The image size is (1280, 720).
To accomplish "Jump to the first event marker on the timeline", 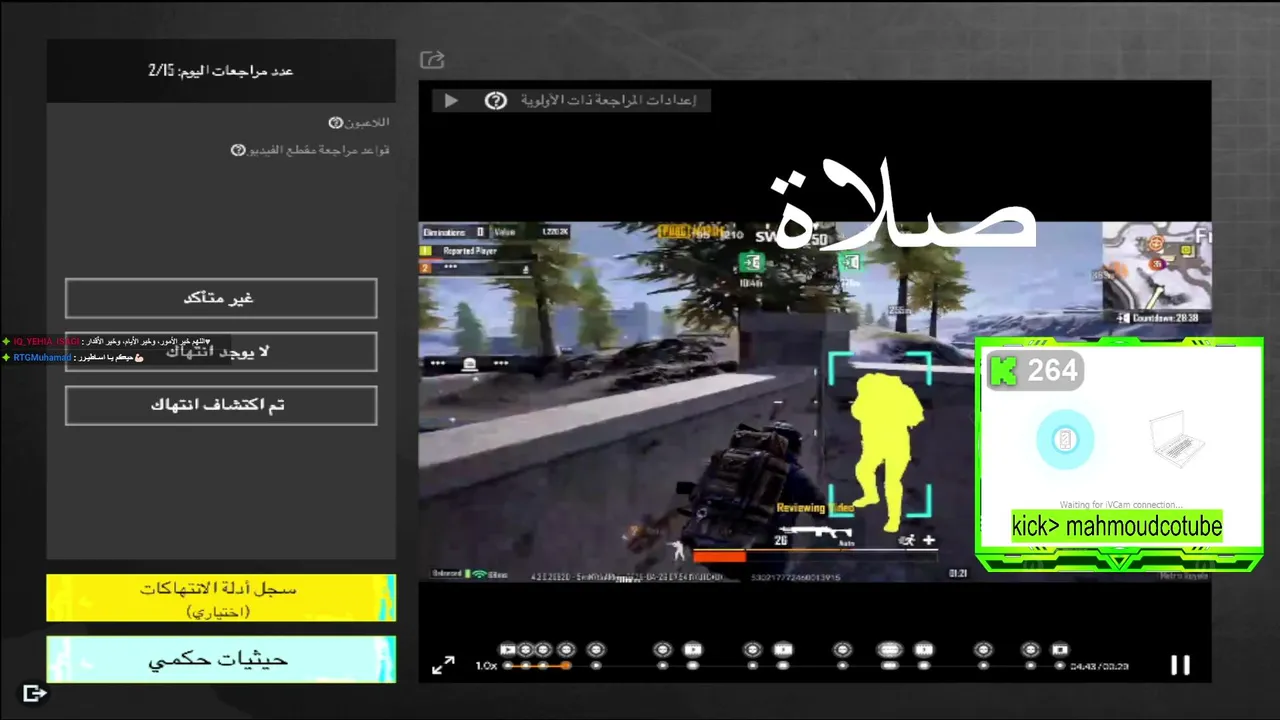I will [507, 650].
